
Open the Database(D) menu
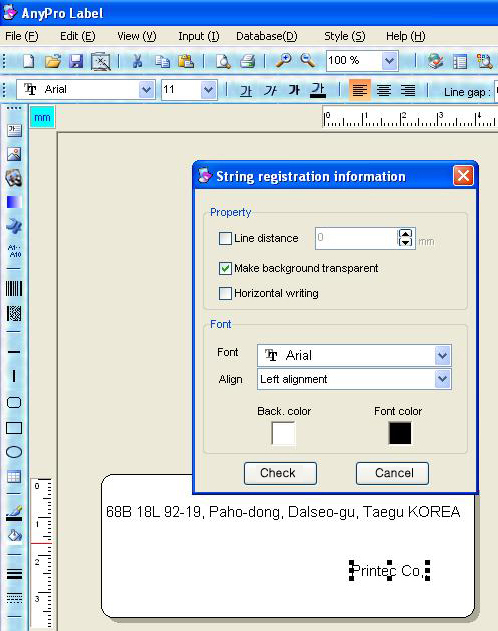click(x=267, y=36)
